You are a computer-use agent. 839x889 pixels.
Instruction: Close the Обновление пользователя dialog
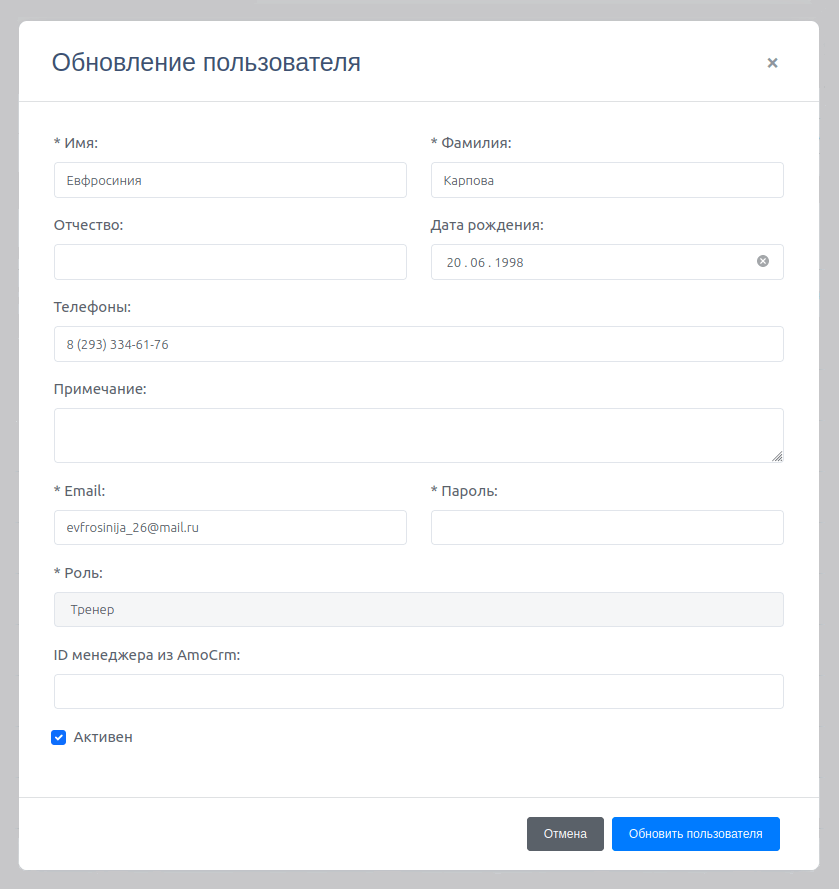(772, 62)
